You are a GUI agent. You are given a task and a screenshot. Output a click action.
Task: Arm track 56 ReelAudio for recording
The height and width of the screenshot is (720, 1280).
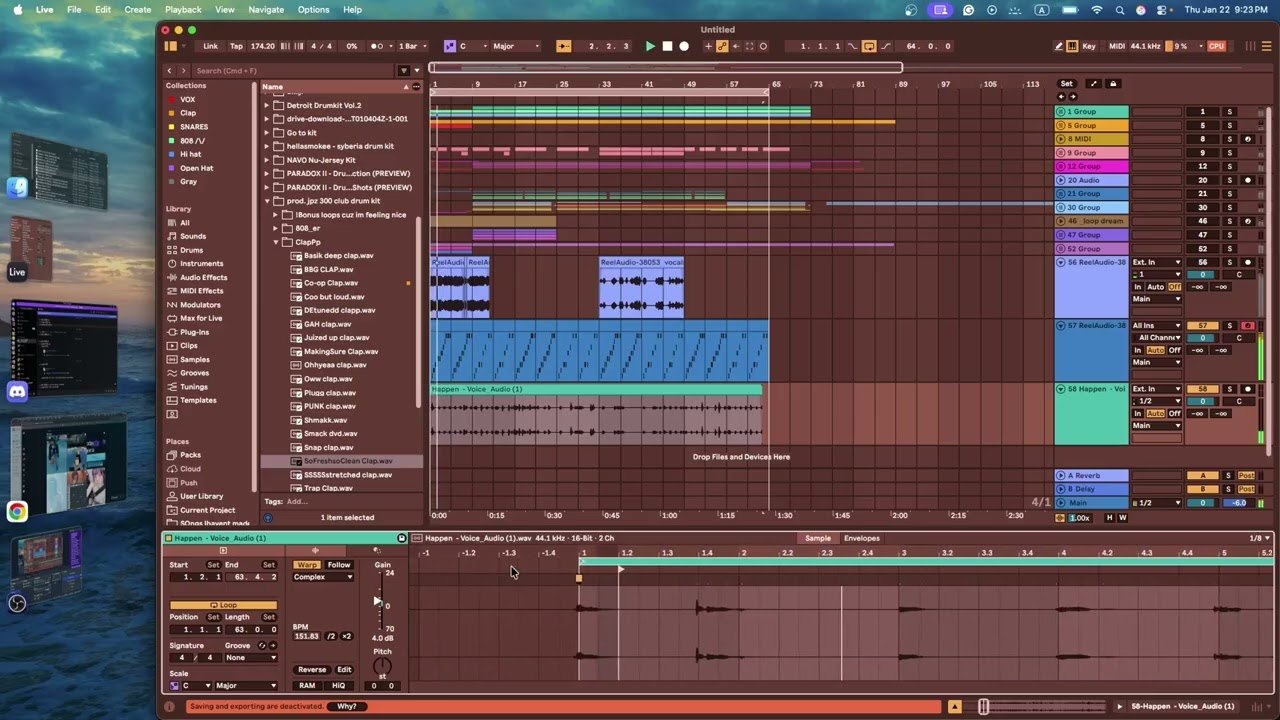pyautogui.click(x=1247, y=262)
